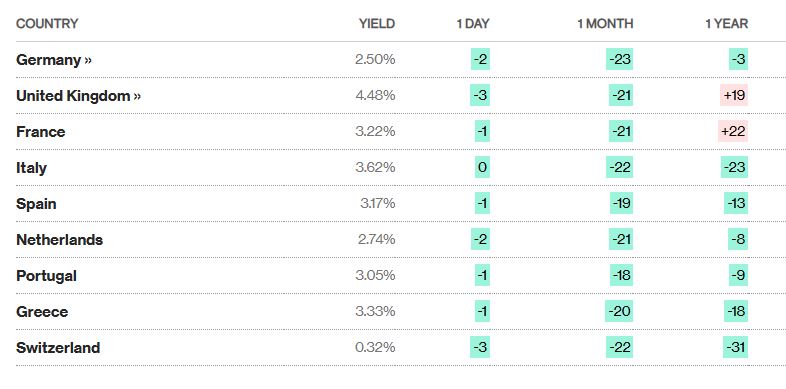Image resolution: width=786 pixels, height=389 pixels.
Task: Click the Italy row label
Action: pos(31,167)
